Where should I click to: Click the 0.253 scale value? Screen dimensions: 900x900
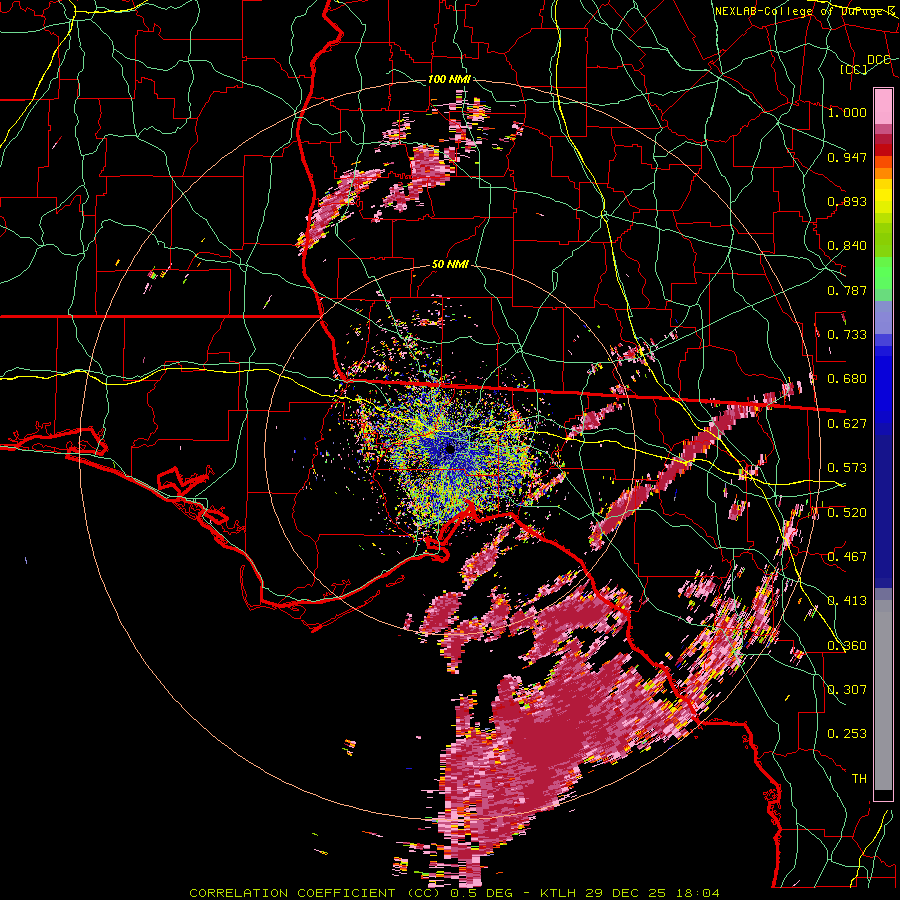[x=847, y=734]
